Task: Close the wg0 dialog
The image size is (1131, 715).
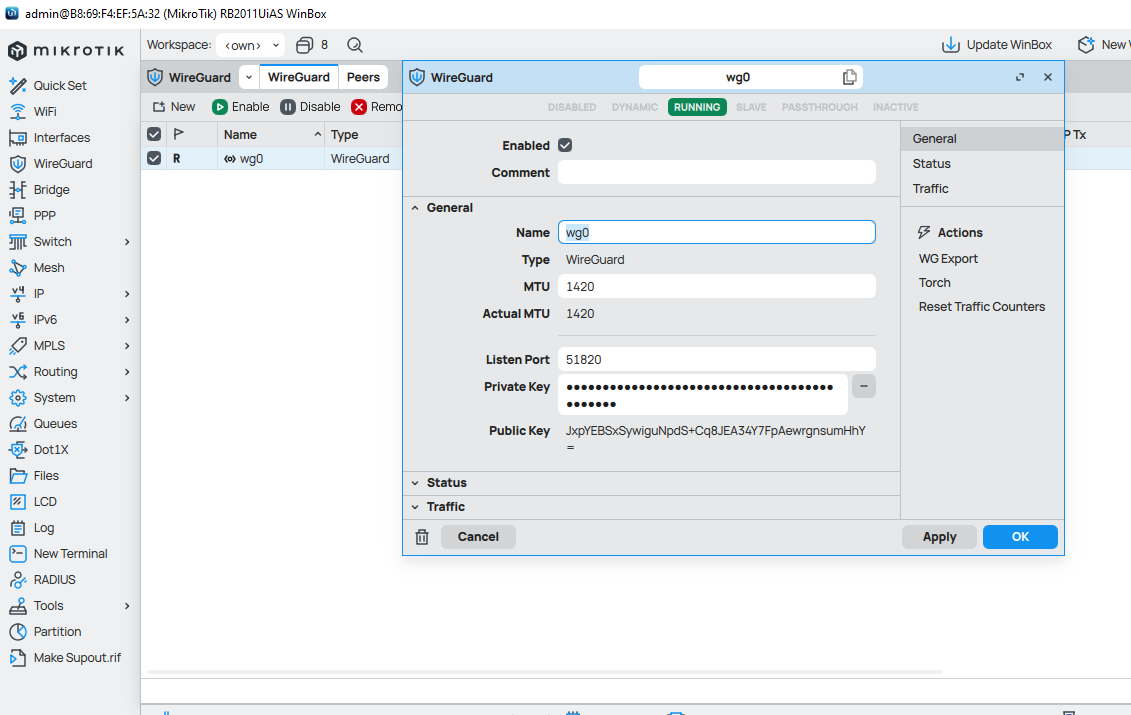Action: [x=1047, y=77]
